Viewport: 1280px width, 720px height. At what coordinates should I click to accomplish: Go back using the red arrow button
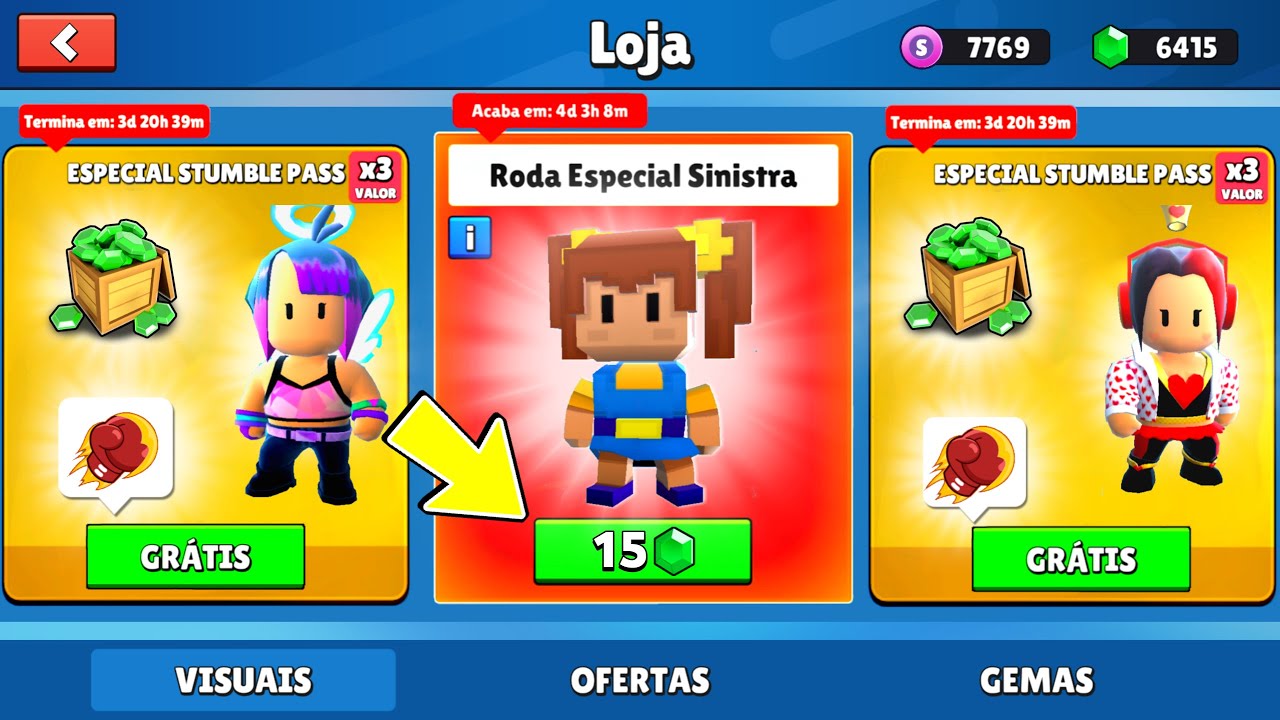click(66, 42)
